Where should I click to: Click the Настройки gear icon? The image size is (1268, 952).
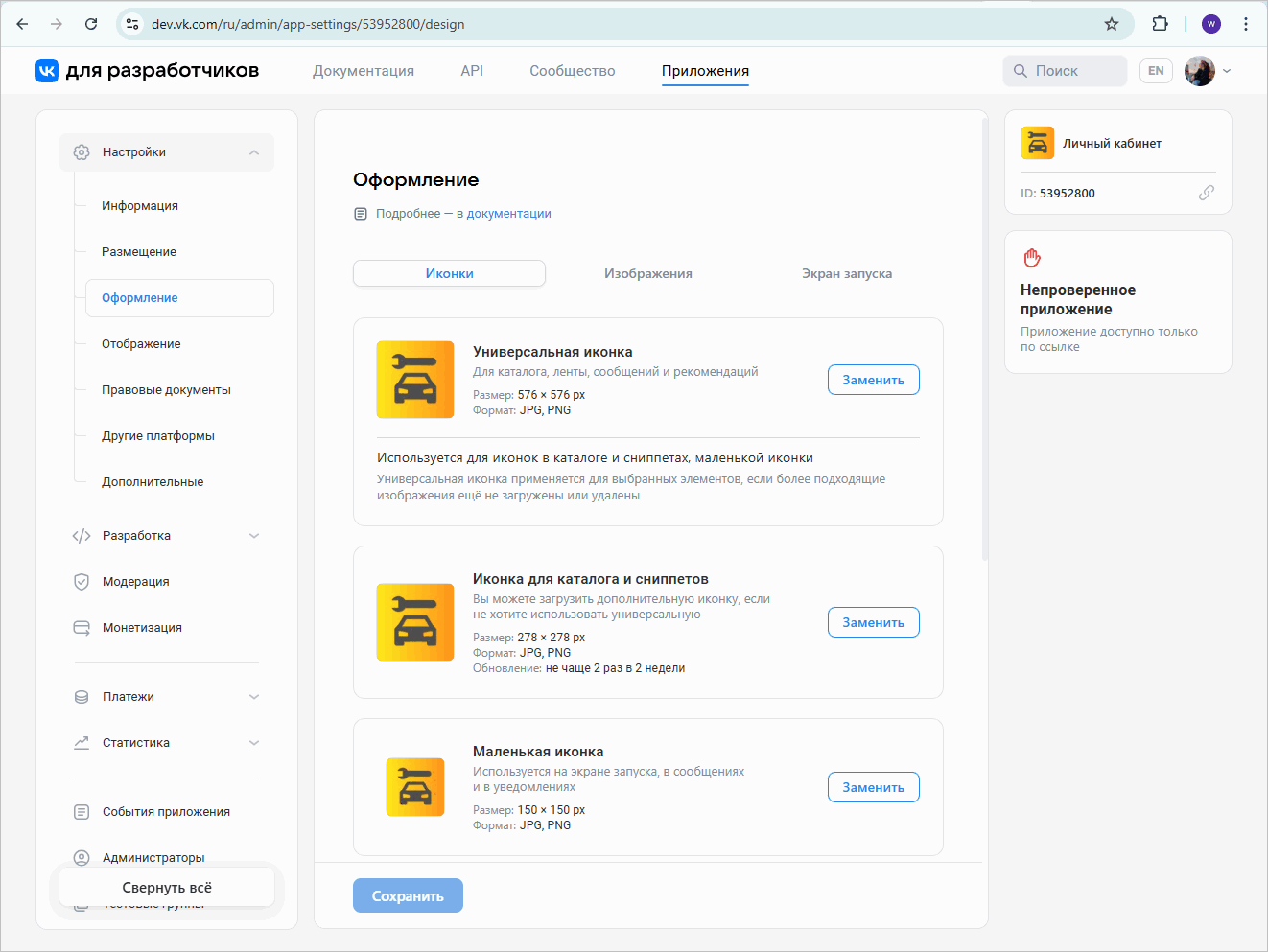pos(82,151)
